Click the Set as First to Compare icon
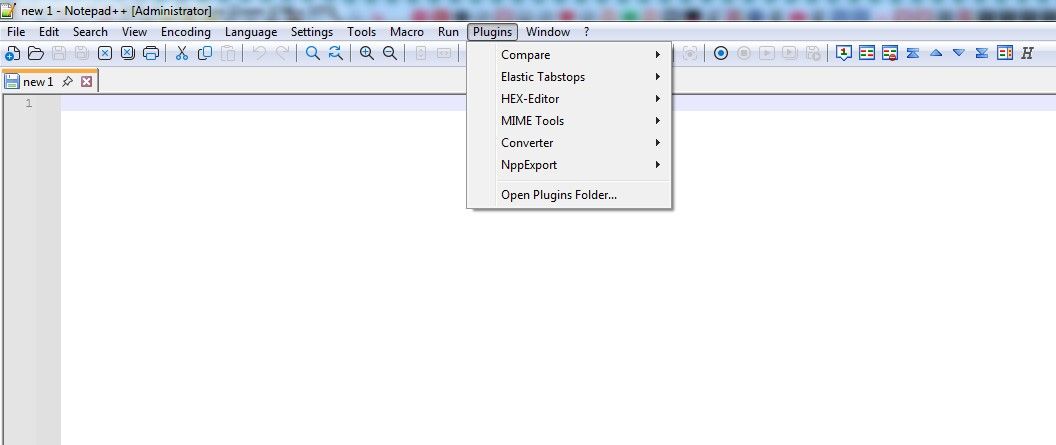 (x=844, y=54)
